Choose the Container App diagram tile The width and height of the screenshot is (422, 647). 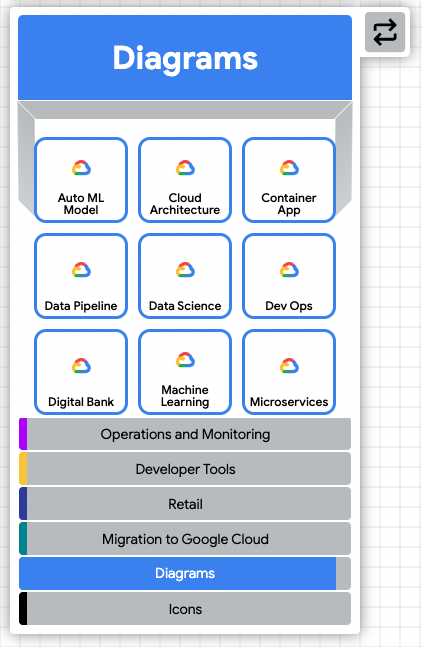[x=289, y=180]
